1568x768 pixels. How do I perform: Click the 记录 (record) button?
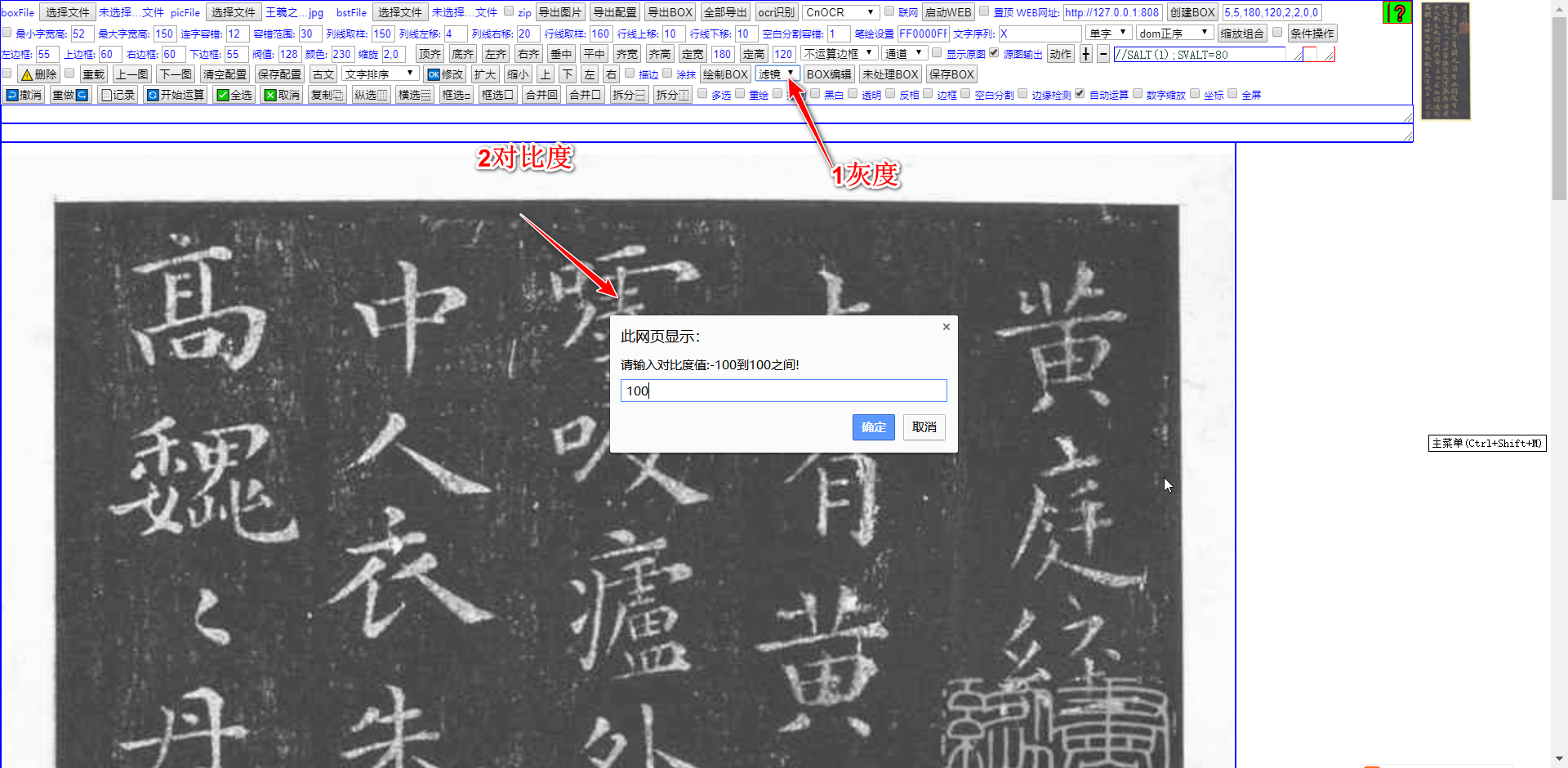pos(117,95)
